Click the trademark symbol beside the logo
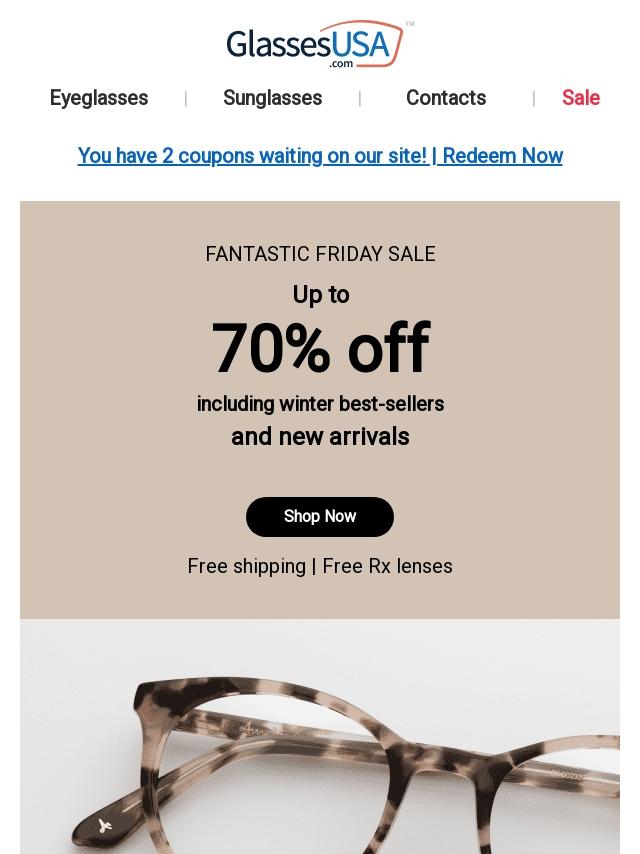 [410, 24]
